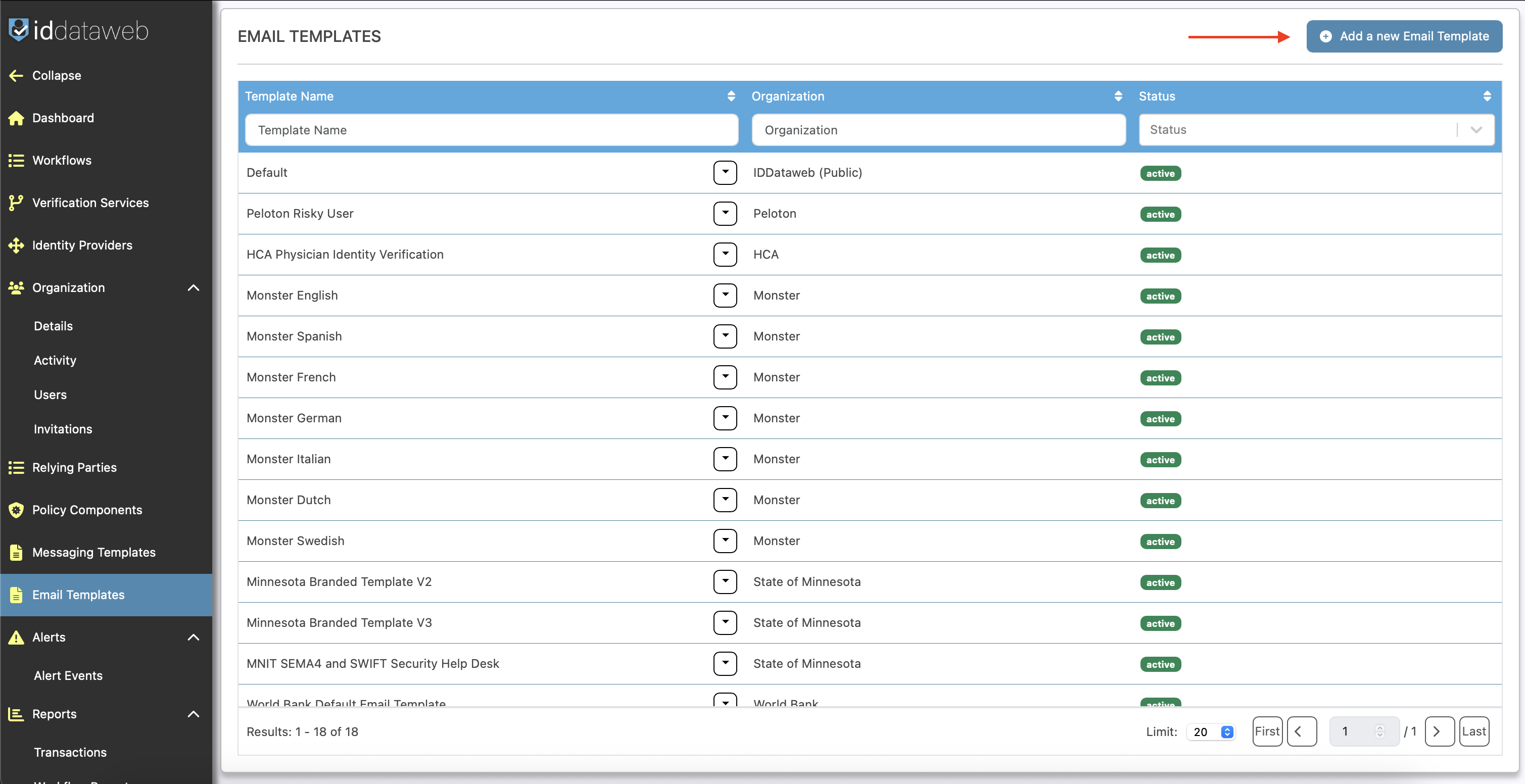This screenshot has height=784, width=1525.
Task: Change the results Limit selector
Action: 1211,731
